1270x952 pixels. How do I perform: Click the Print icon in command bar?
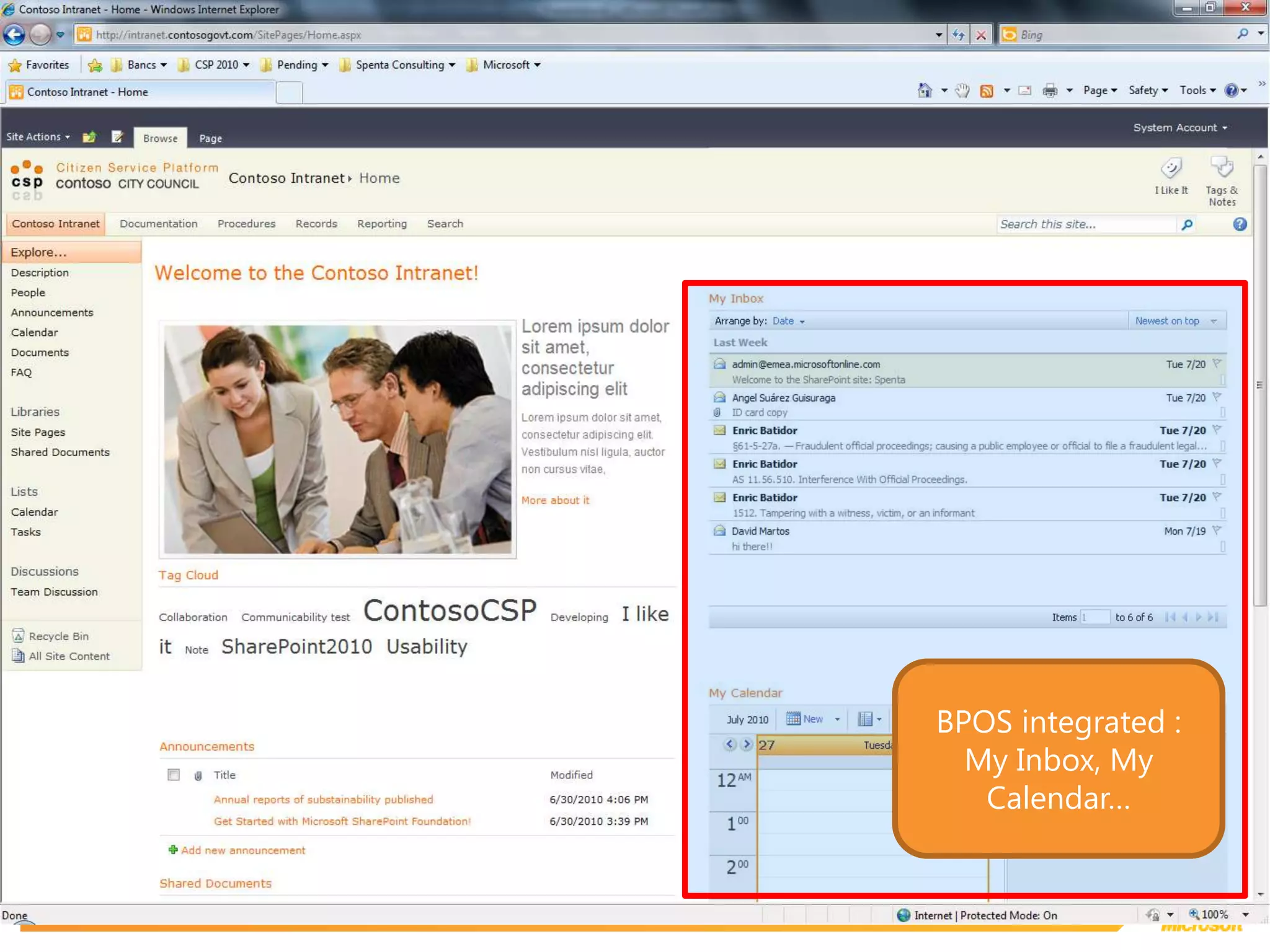tap(1050, 91)
